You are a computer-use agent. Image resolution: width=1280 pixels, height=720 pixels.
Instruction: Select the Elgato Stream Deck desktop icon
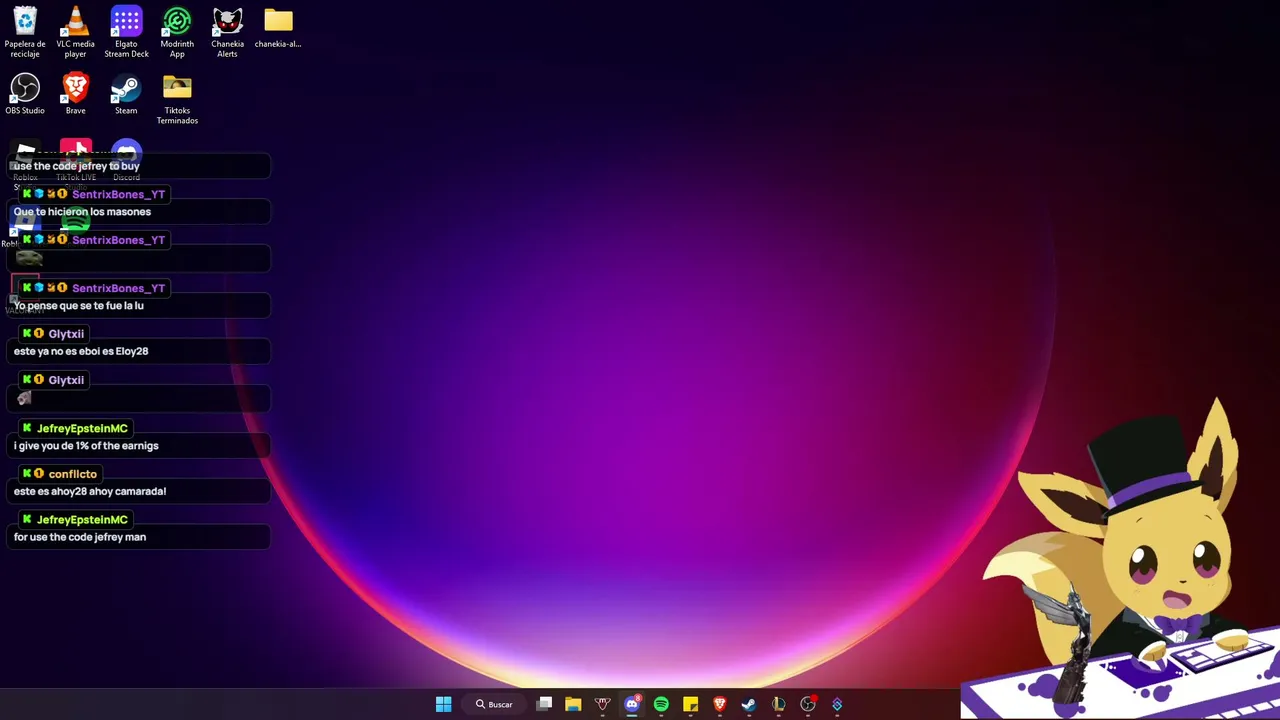click(x=126, y=32)
